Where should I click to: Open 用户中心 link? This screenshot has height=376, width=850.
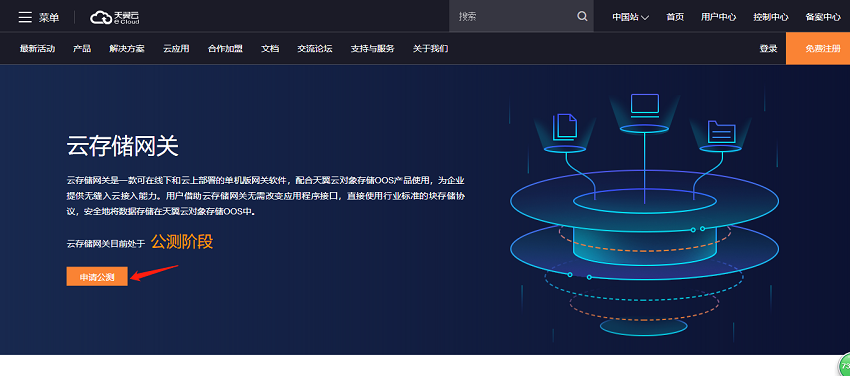point(718,17)
